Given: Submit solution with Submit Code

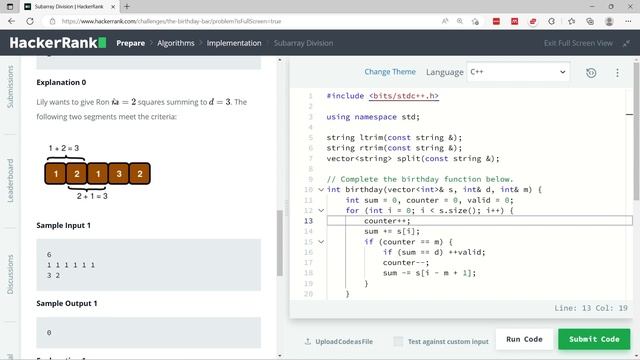Looking at the screenshot, I should coord(594,339).
